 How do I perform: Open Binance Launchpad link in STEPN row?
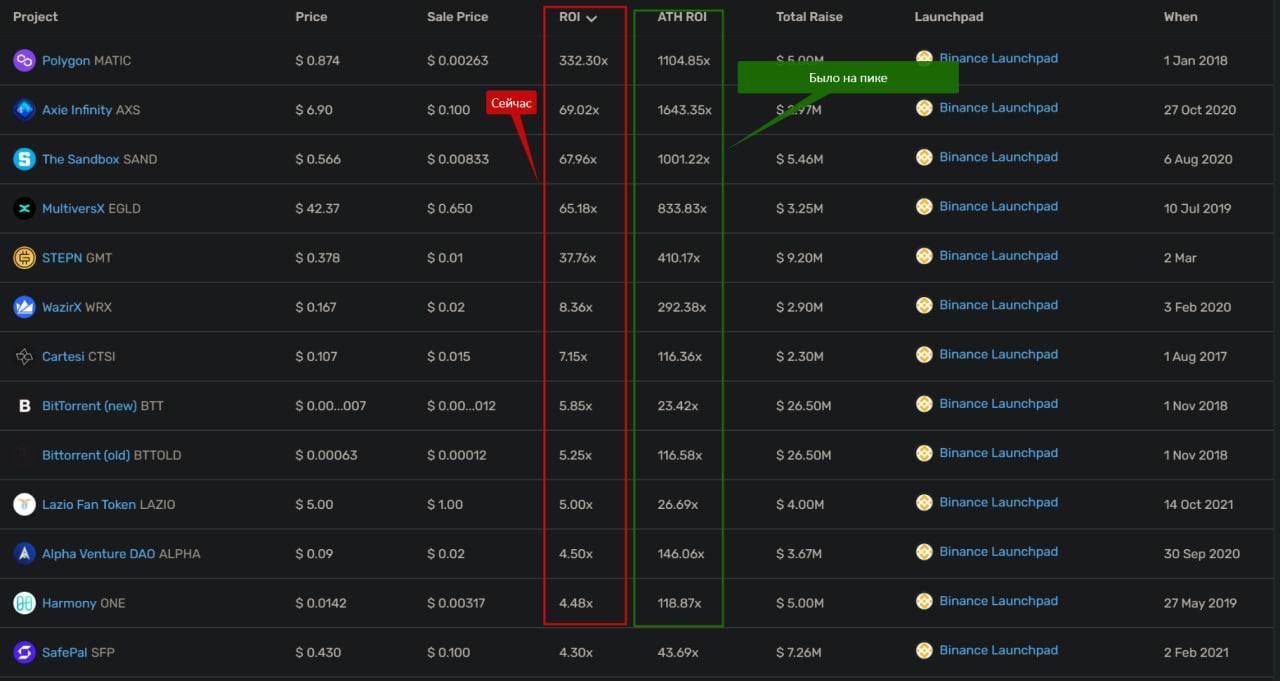(x=998, y=256)
